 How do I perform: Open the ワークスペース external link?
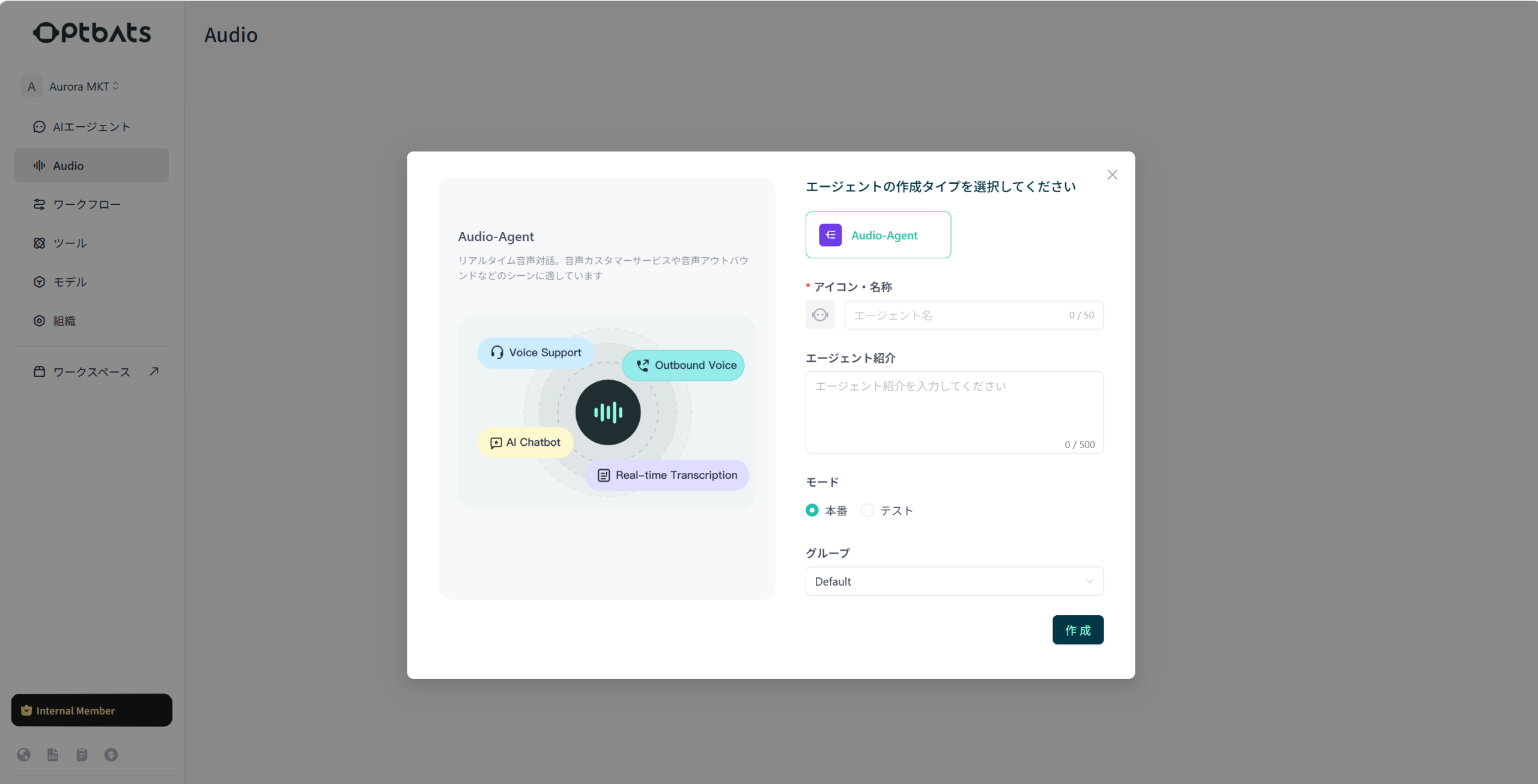(x=91, y=372)
